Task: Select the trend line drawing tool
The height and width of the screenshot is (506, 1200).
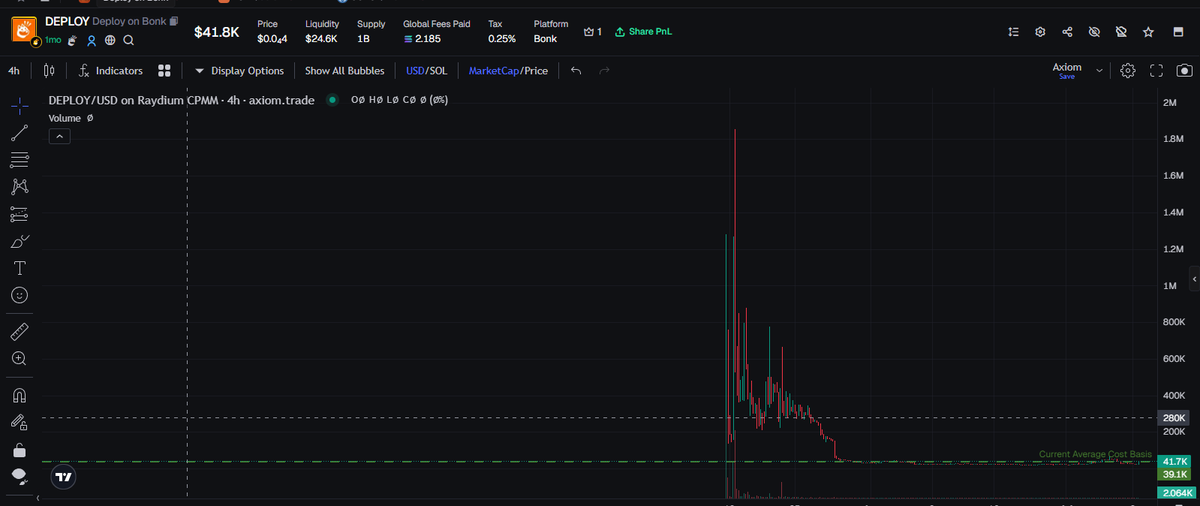Action: (x=19, y=132)
